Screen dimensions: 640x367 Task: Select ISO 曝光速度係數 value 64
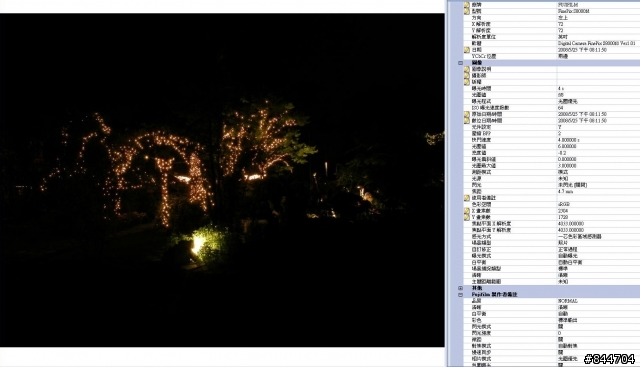pos(560,108)
